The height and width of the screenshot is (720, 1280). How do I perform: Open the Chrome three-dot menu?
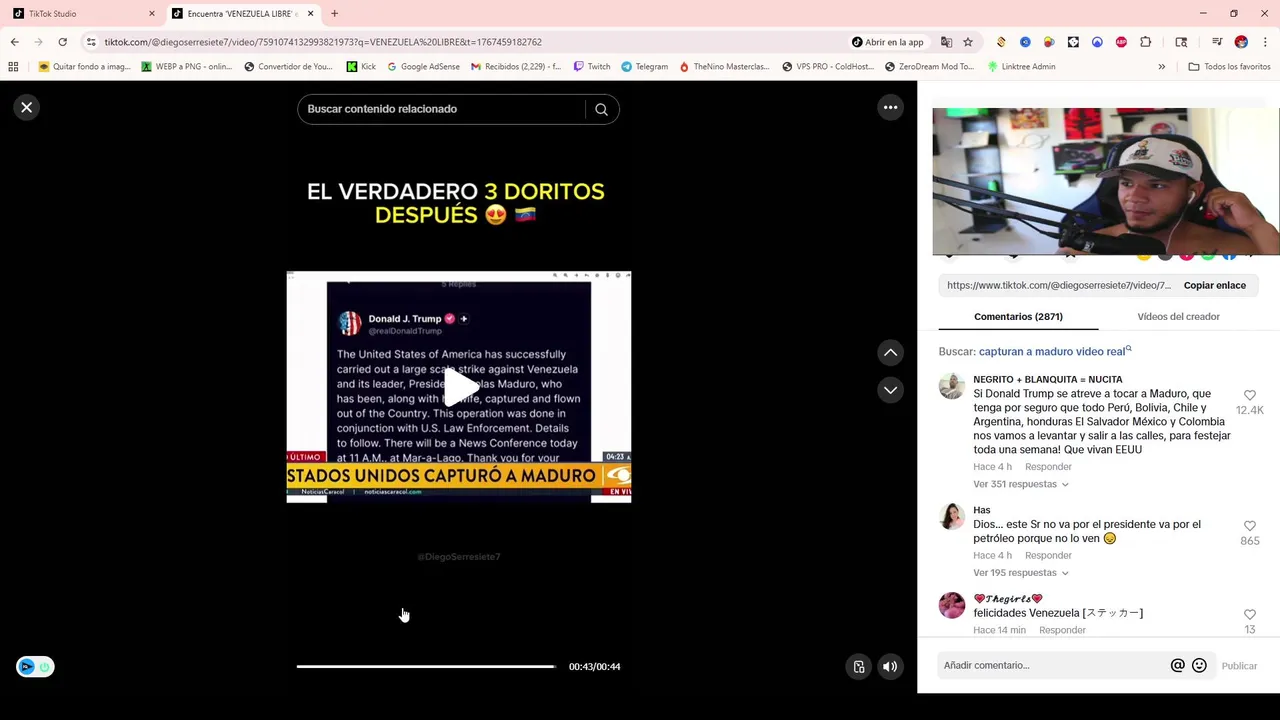(1266, 42)
